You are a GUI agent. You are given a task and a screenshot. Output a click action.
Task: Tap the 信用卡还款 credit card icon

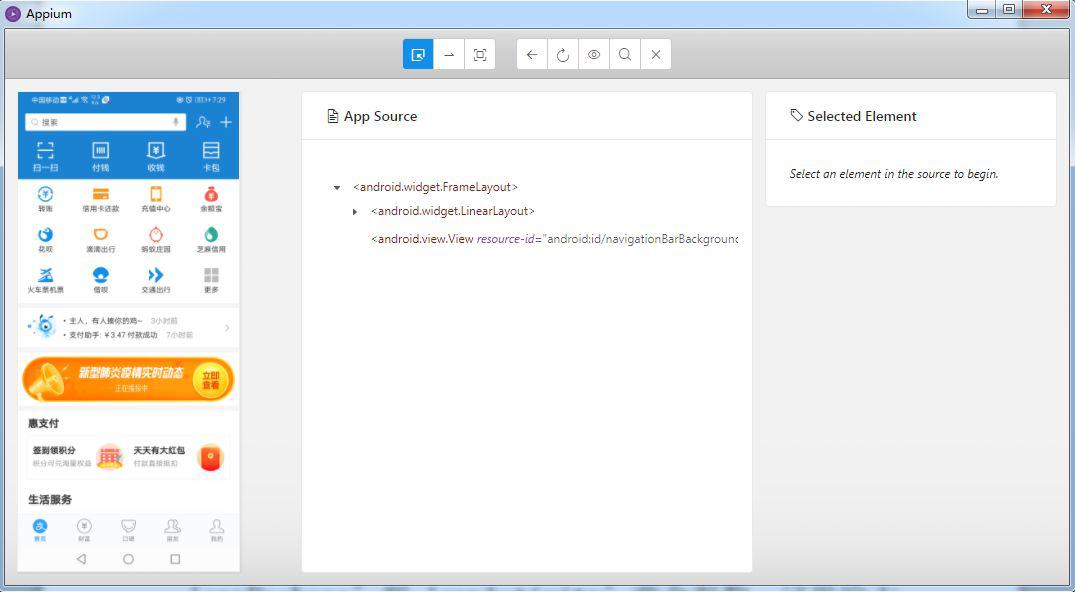tap(101, 194)
